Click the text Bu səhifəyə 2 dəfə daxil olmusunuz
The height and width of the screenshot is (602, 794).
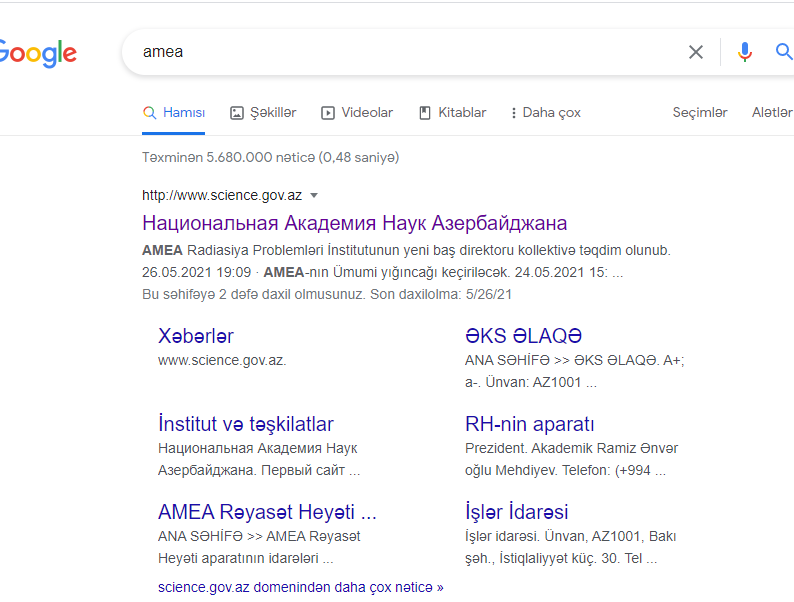[x=254, y=294]
